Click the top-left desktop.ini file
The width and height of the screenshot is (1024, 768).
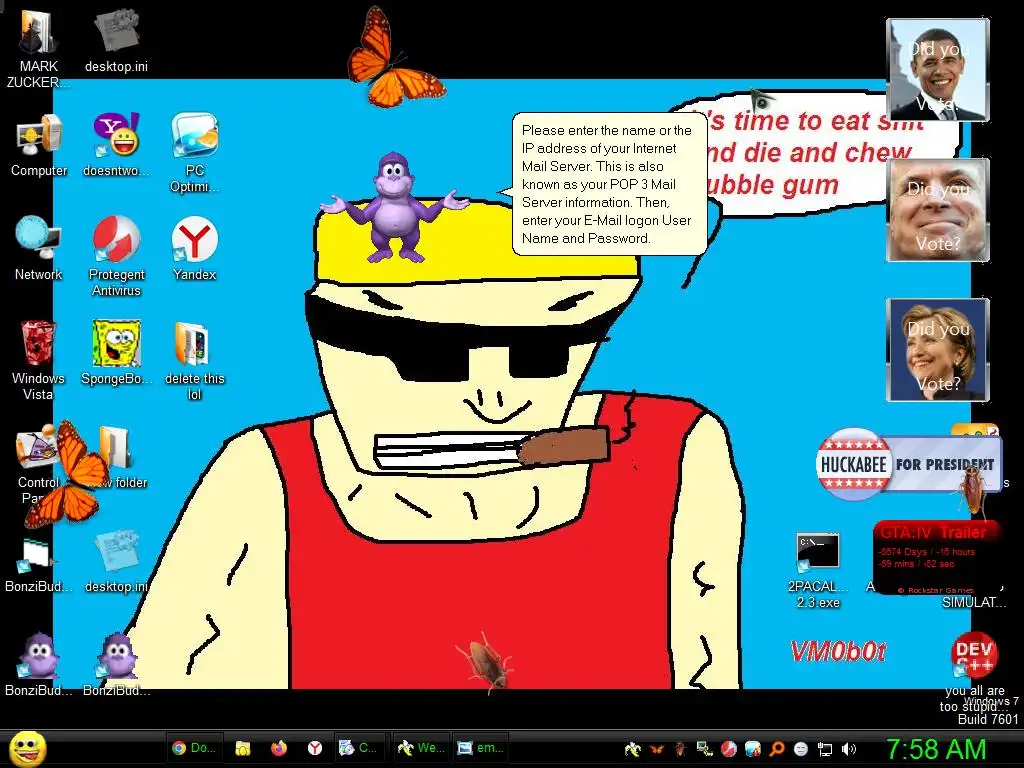pyautogui.click(x=116, y=40)
